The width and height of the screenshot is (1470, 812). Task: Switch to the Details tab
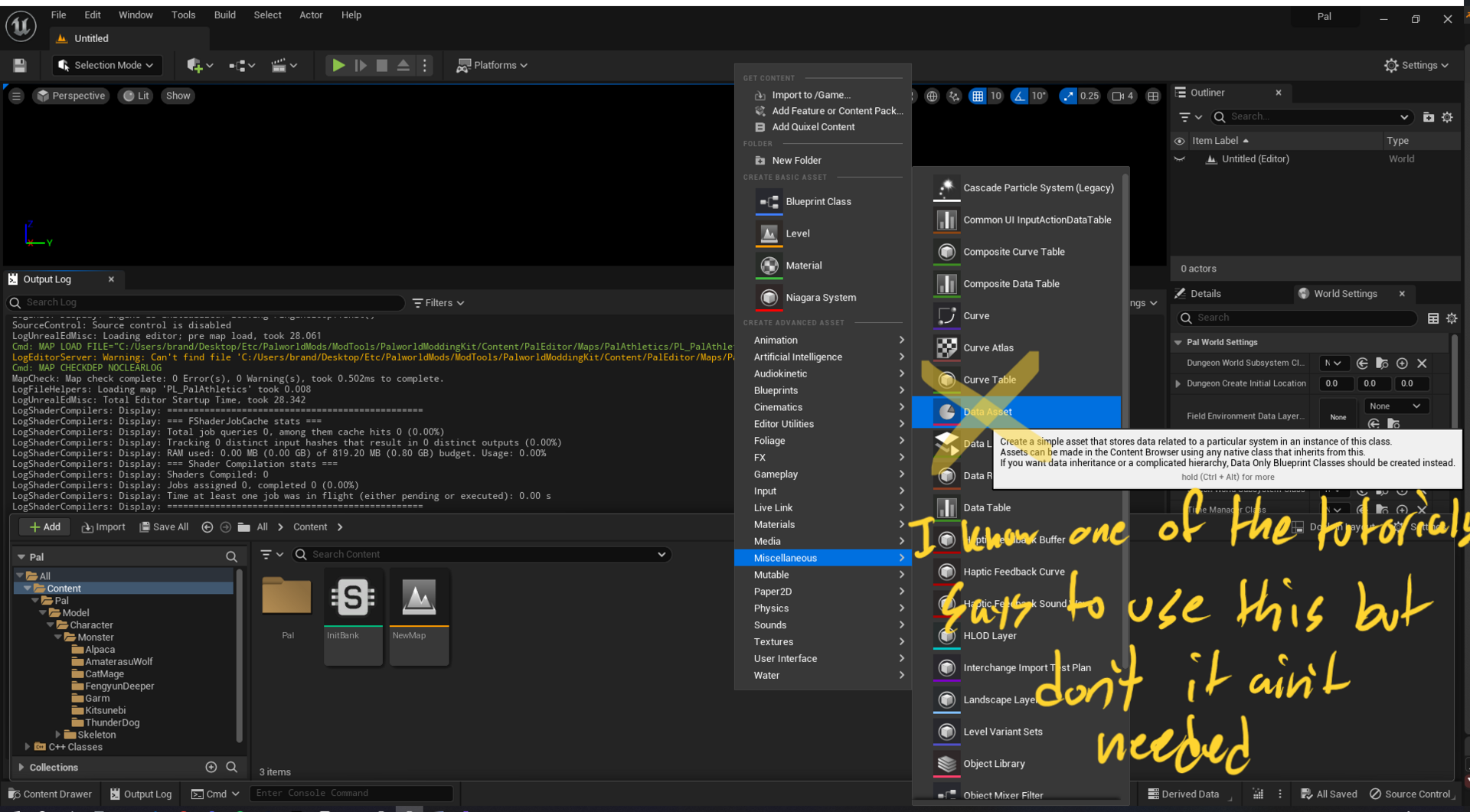(1204, 294)
